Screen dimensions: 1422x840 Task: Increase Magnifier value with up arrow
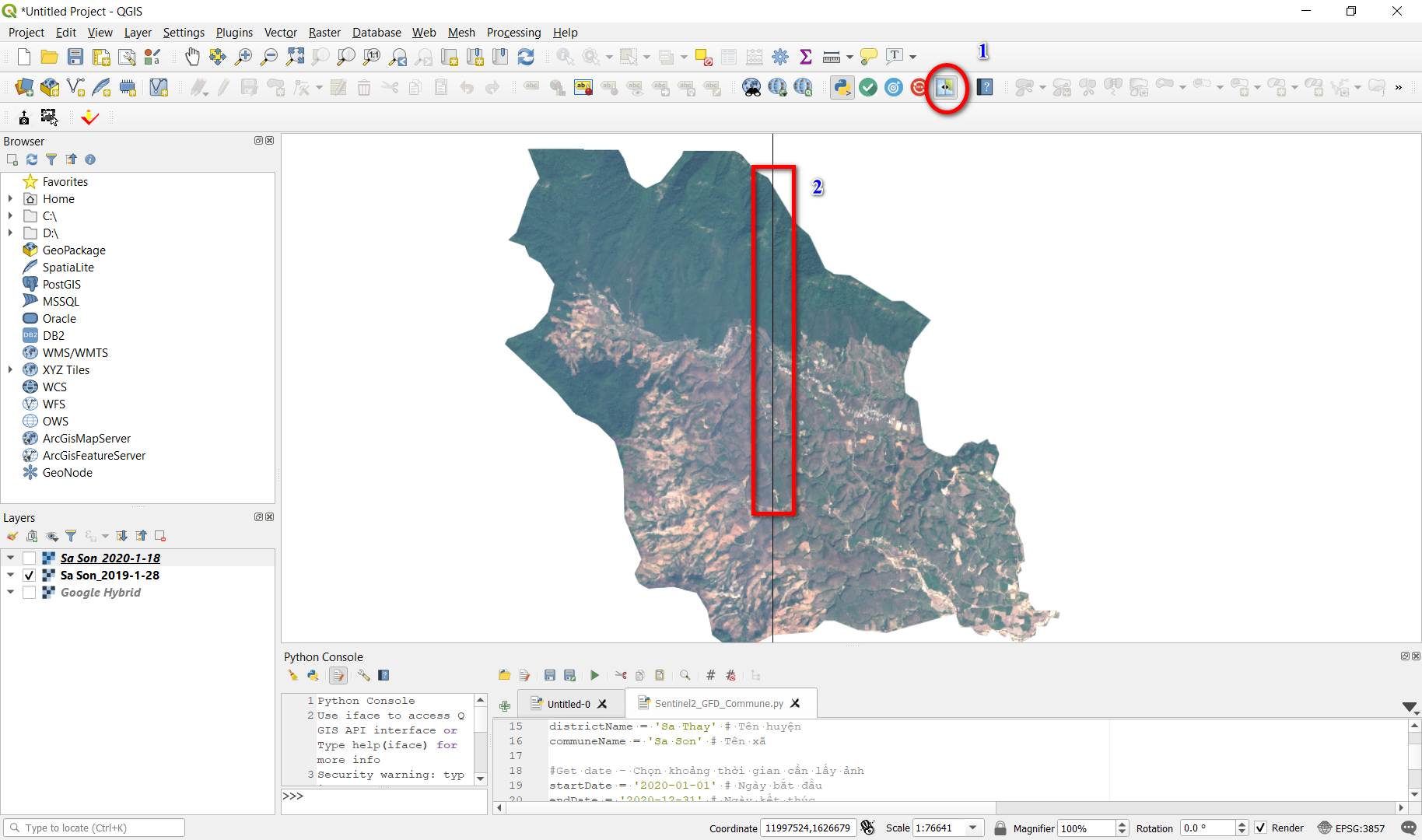coord(1122,824)
